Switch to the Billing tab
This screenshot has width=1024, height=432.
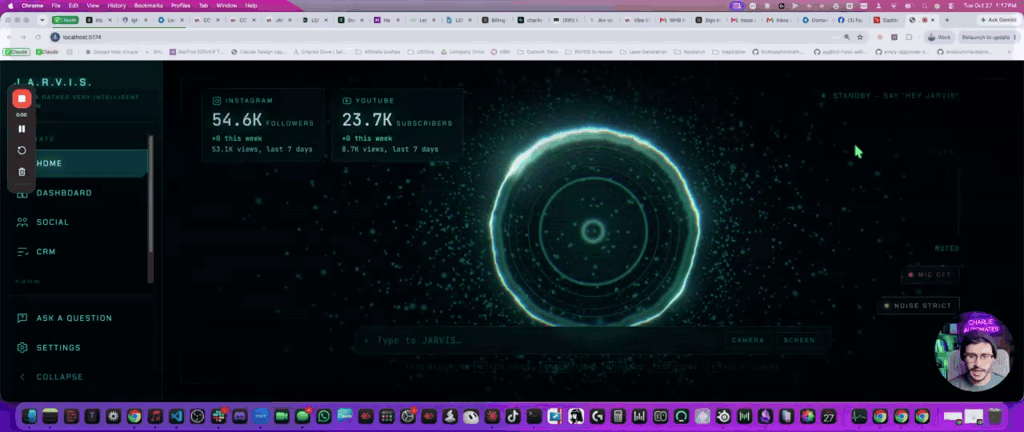[494, 20]
